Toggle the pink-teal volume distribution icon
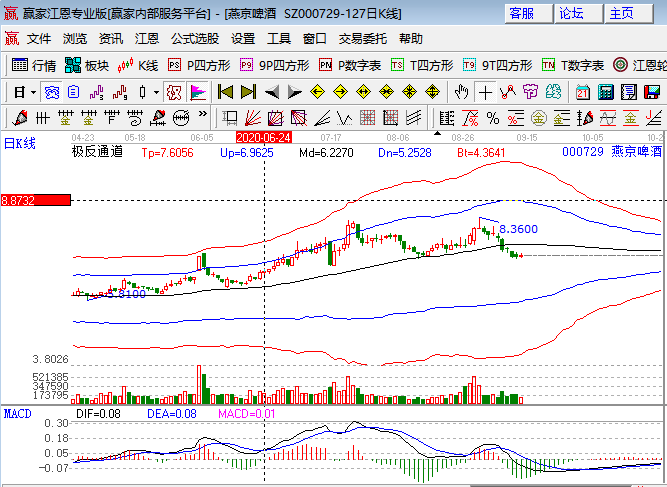This screenshot has height=487, width=667. [198, 92]
